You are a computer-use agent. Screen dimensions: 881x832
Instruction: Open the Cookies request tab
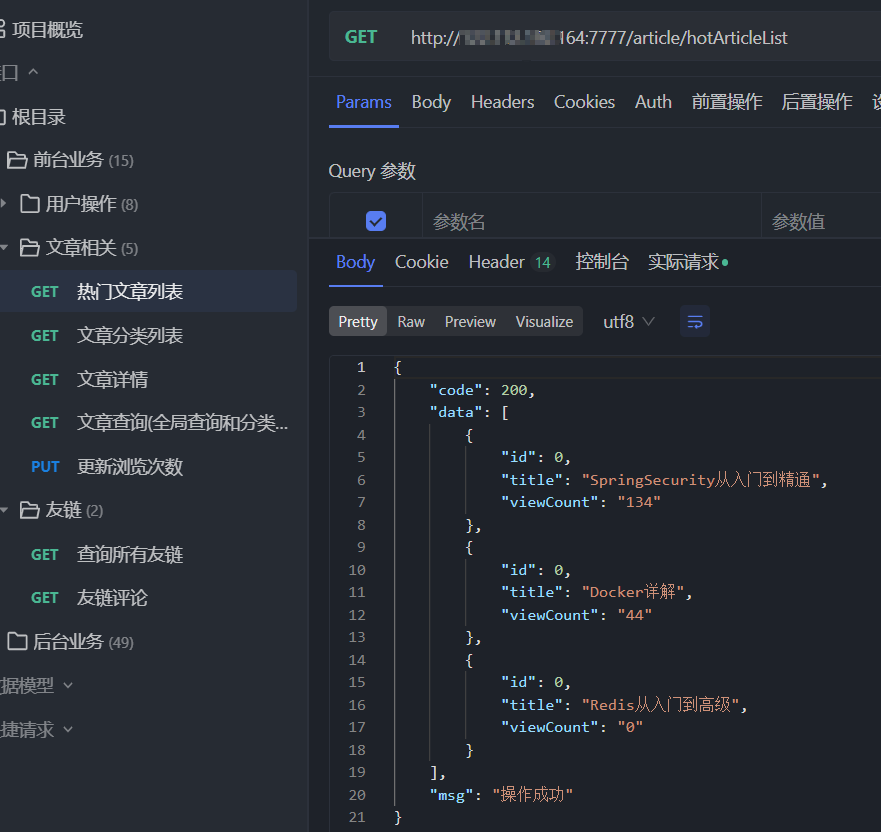584,102
